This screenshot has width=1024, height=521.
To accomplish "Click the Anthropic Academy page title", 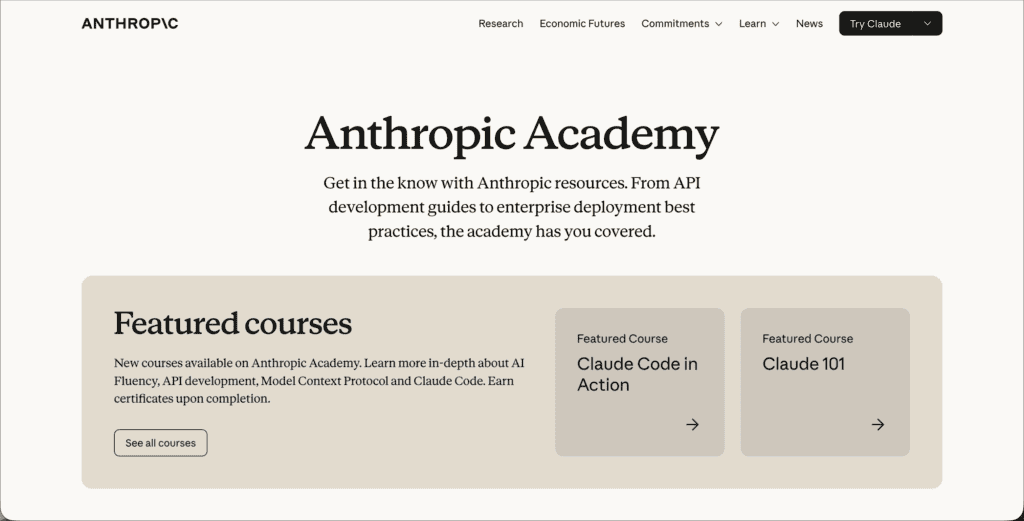I will click(x=512, y=134).
